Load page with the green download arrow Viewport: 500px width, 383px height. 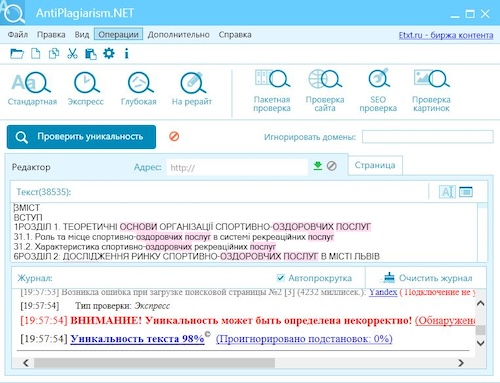point(318,166)
